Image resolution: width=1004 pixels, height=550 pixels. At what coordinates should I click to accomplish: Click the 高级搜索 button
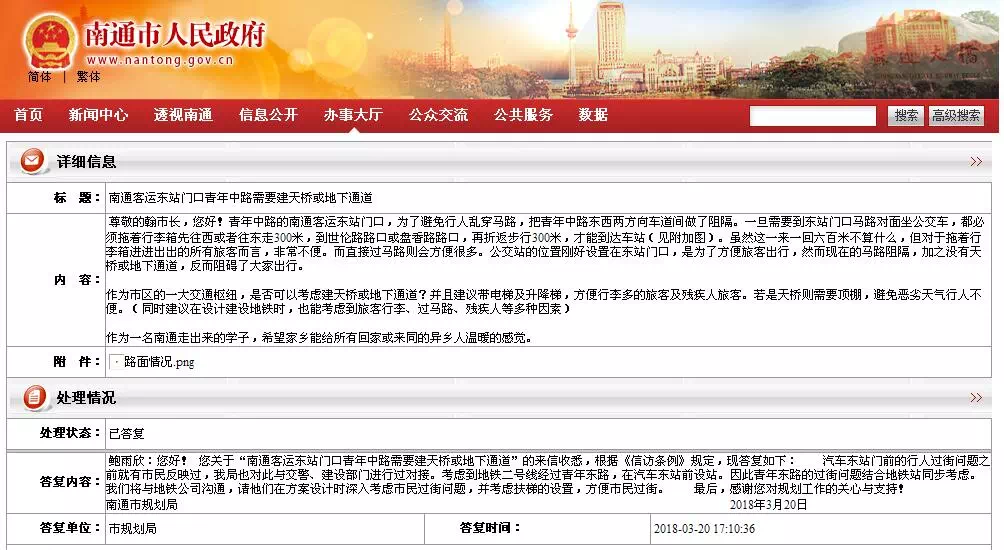click(x=956, y=116)
